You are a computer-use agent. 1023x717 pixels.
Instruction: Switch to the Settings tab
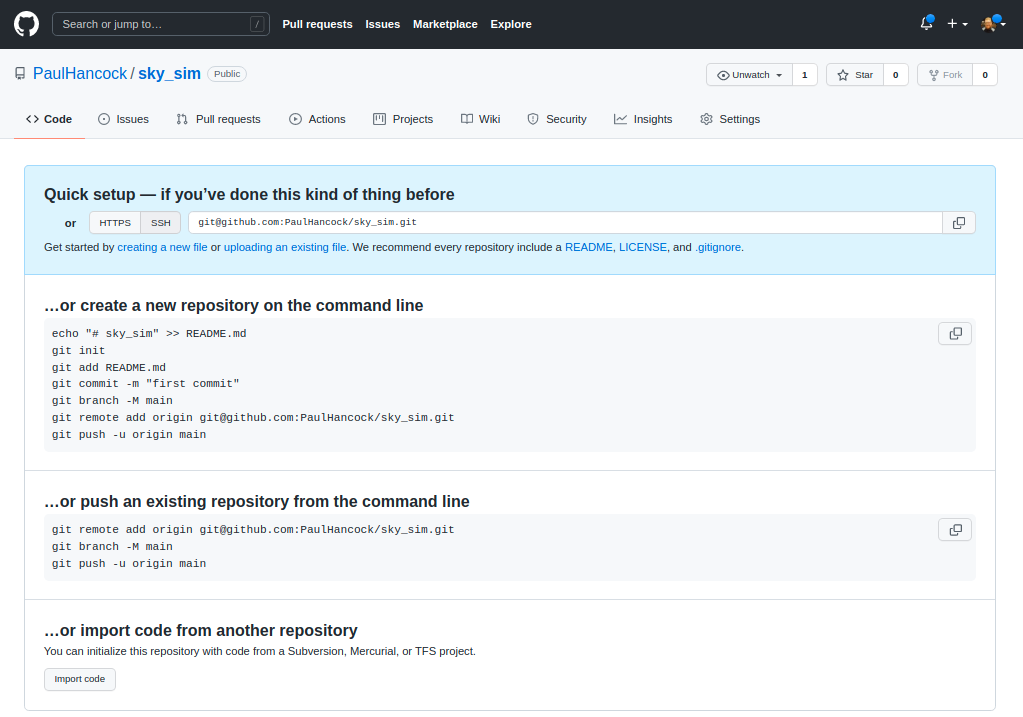pyautogui.click(x=729, y=119)
